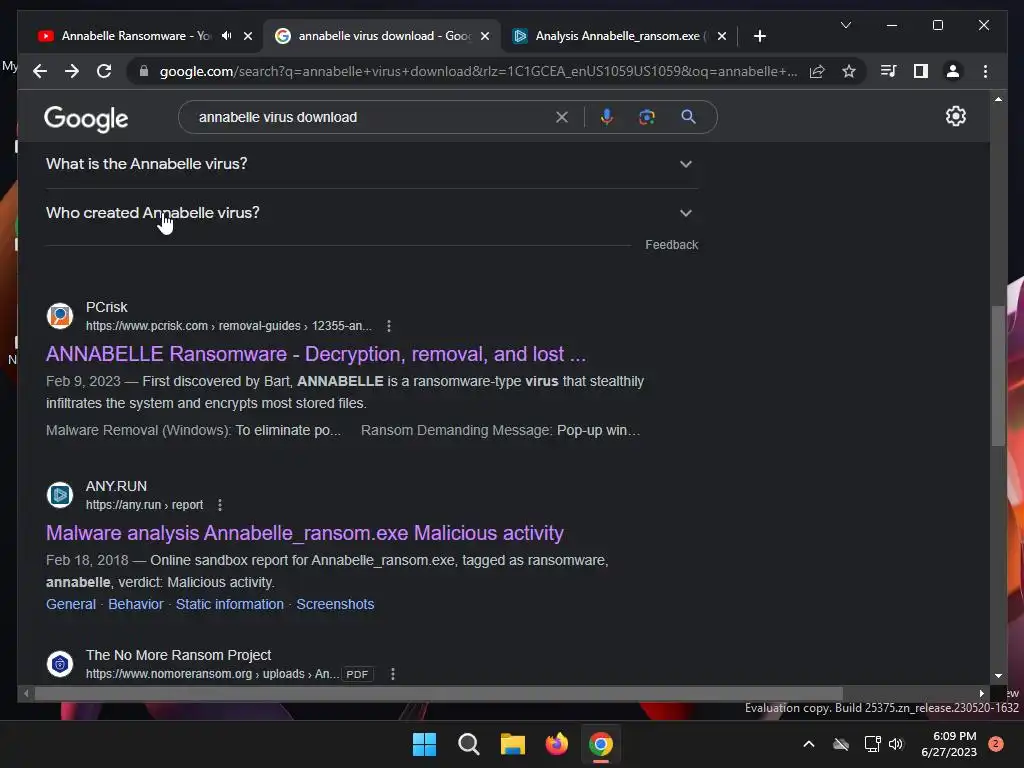The height and width of the screenshot is (768, 1024).
Task: Open Firefox from the taskbar
Action: (556, 744)
